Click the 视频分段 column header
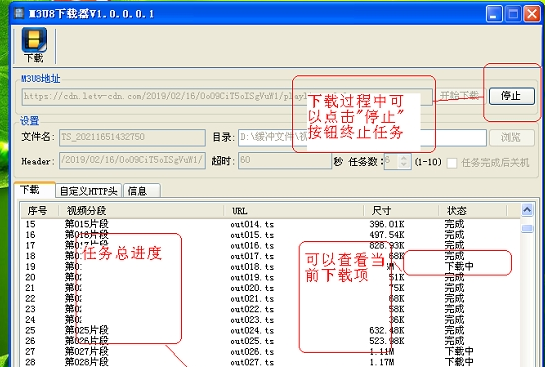Viewport: 545px width, 367px height. [x=140, y=211]
